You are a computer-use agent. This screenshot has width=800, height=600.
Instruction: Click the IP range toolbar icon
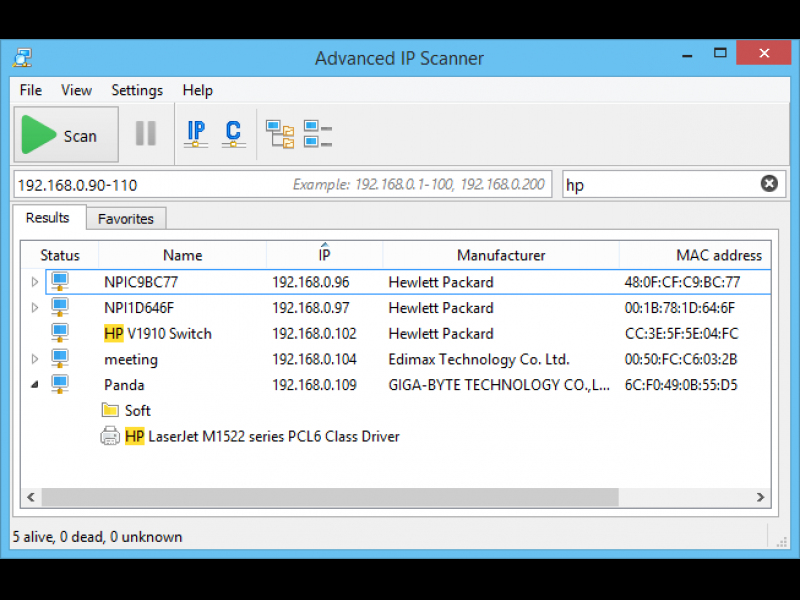[196, 134]
